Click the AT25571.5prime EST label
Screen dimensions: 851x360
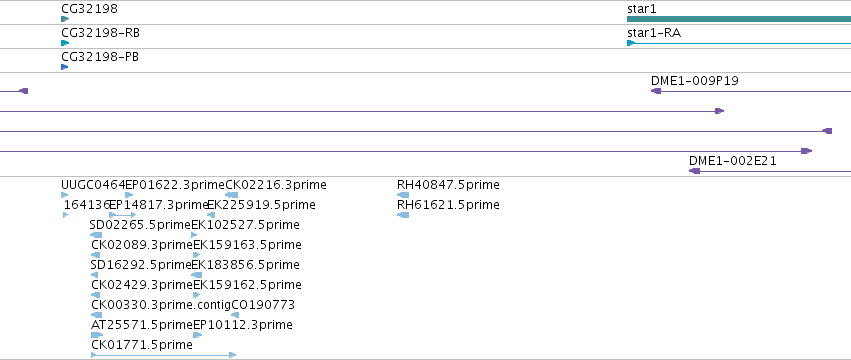click(x=142, y=325)
